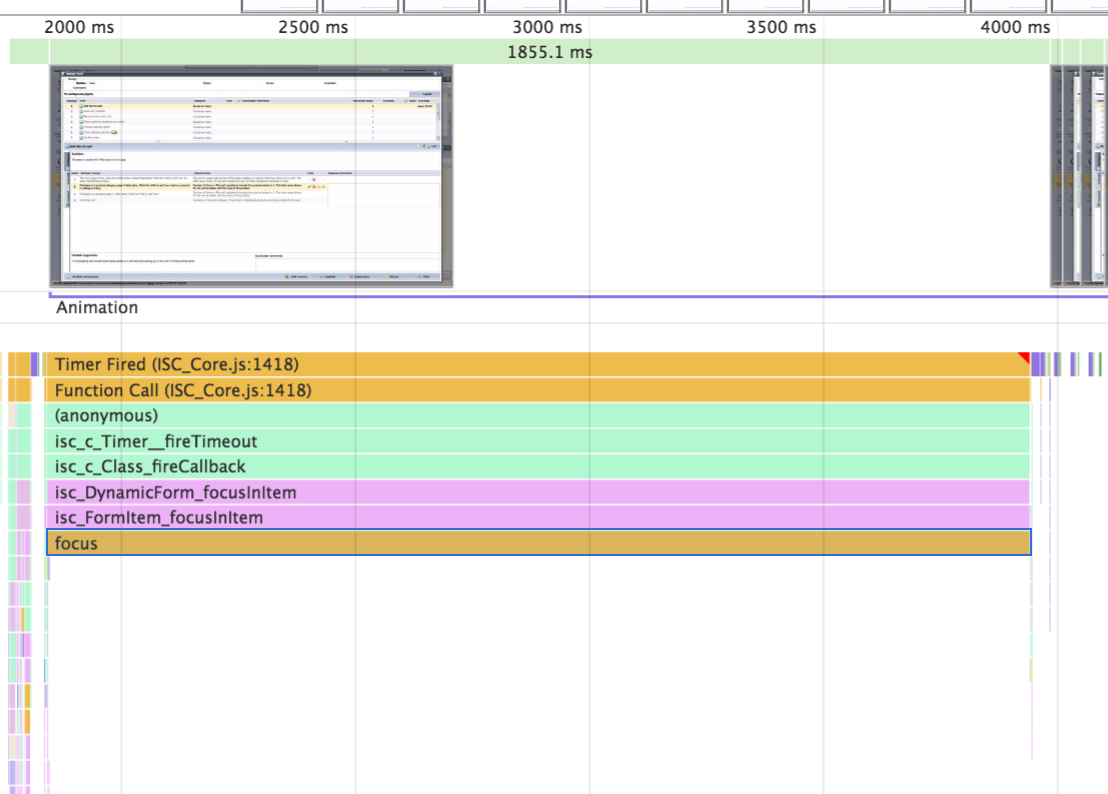Viewport: 1108px width, 794px height.
Task: Click the 3500 ms ruler mark
Action: [x=781, y=27]
